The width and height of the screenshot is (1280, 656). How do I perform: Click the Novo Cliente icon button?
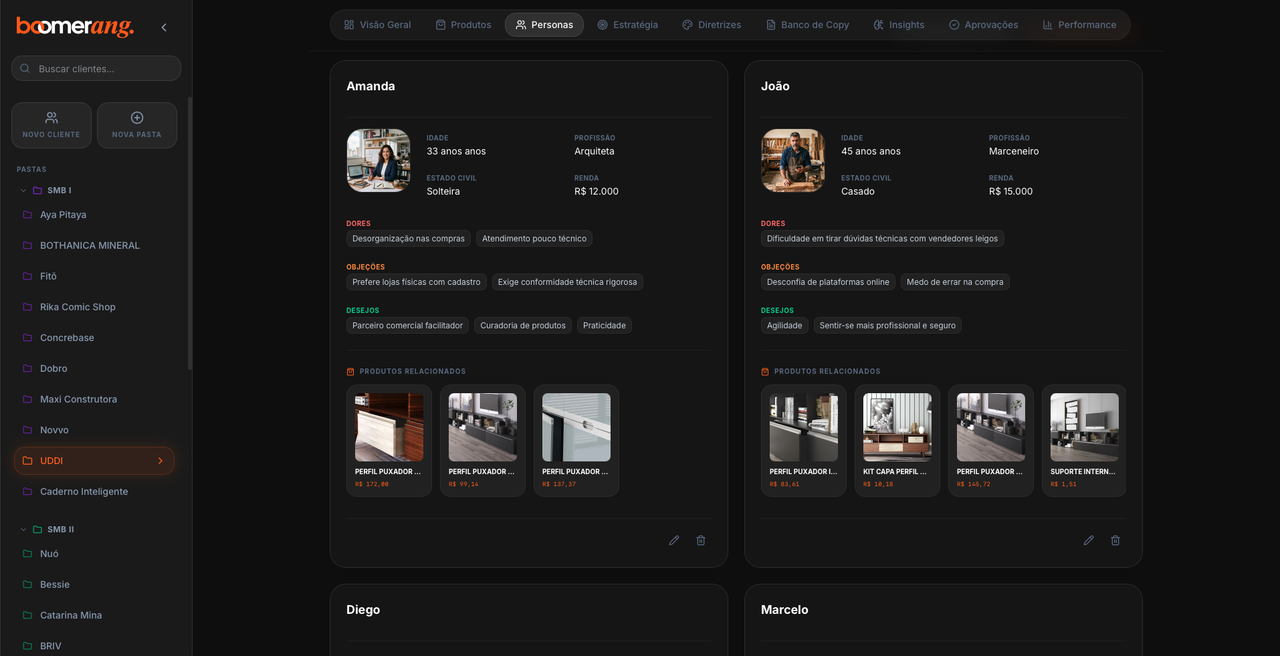(x=51, y=125)
